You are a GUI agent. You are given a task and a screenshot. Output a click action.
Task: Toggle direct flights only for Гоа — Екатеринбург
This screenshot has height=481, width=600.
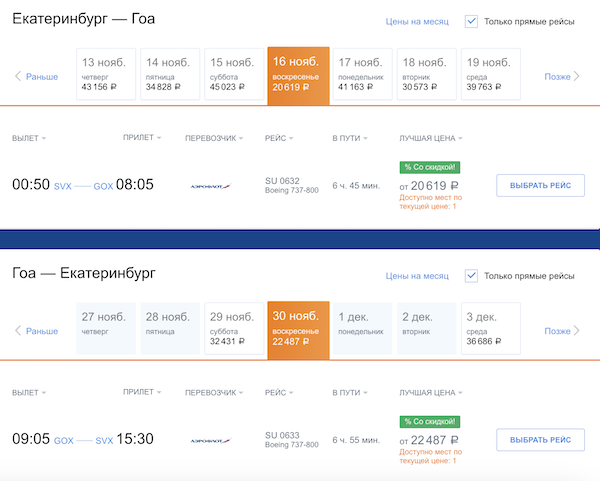(x=472, y=276)
